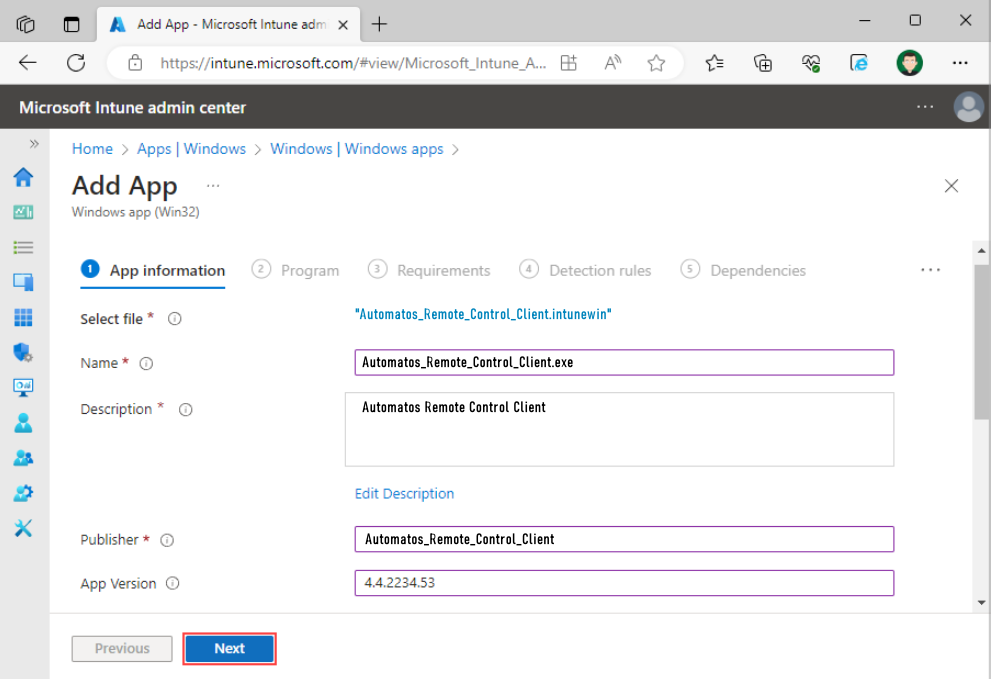Switch to the Program step tab
Screen dimensions: 991x679
tap(296, 271)
